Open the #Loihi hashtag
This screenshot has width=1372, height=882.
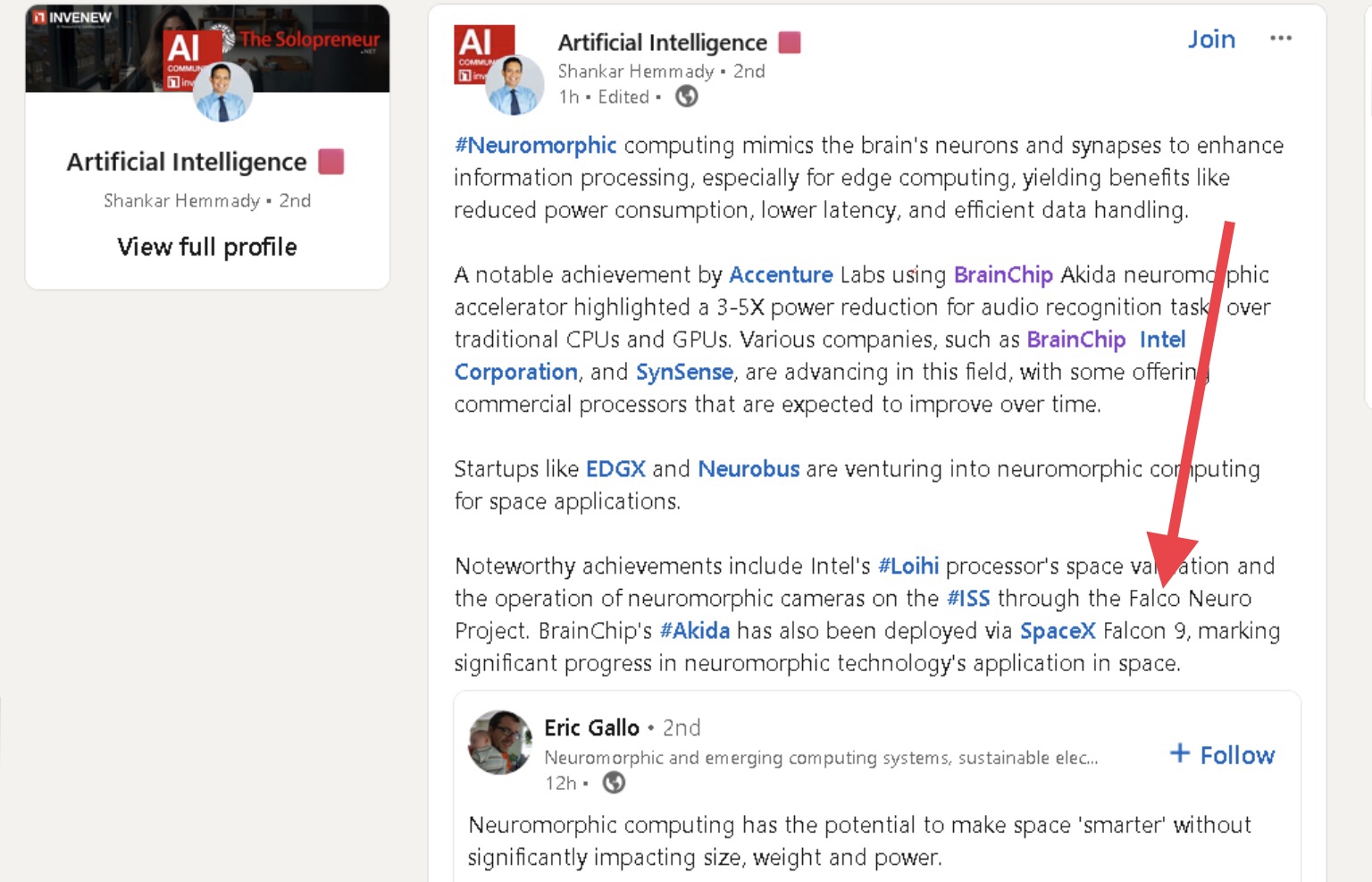pos(908,566)
